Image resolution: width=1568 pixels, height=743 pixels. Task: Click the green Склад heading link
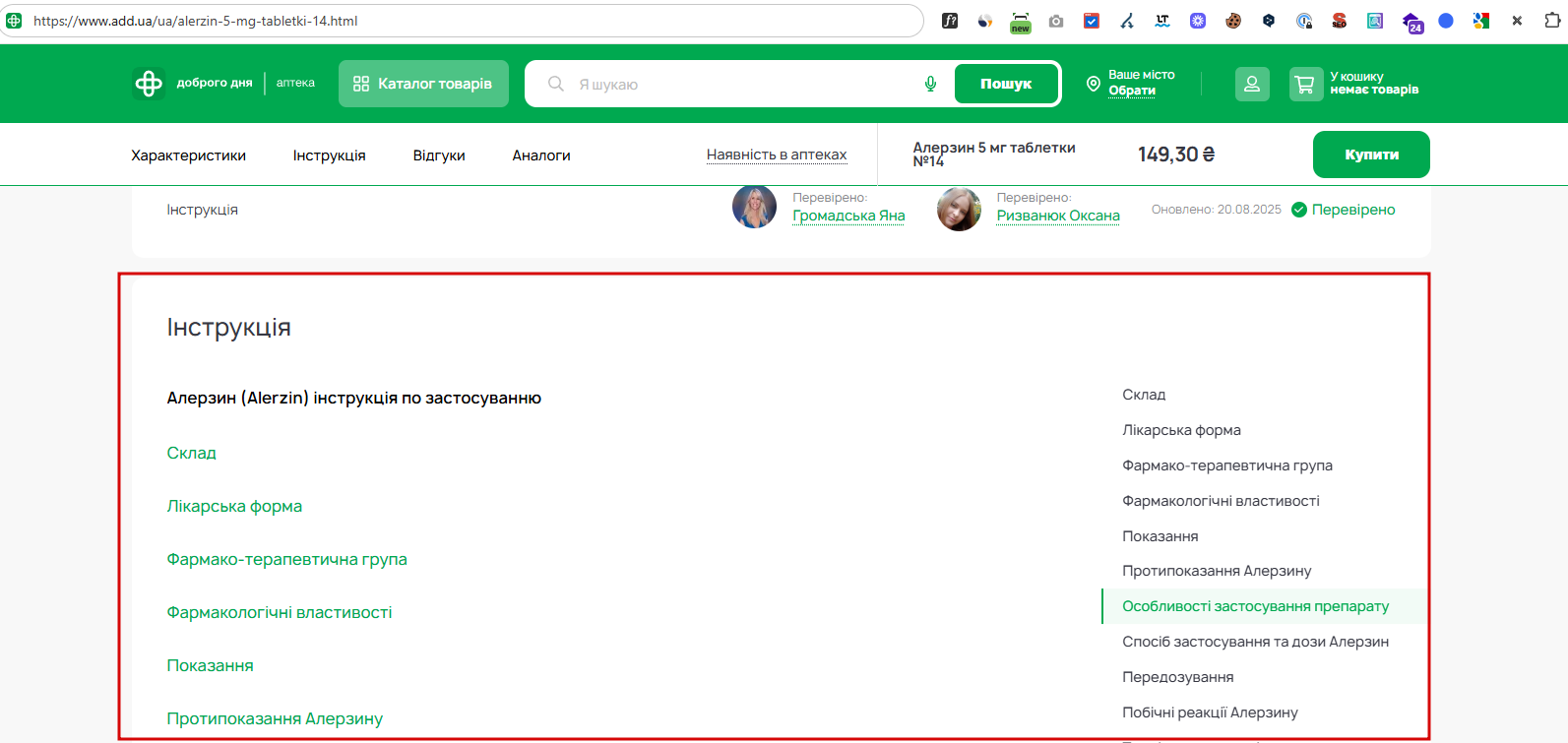coord(192,453)
